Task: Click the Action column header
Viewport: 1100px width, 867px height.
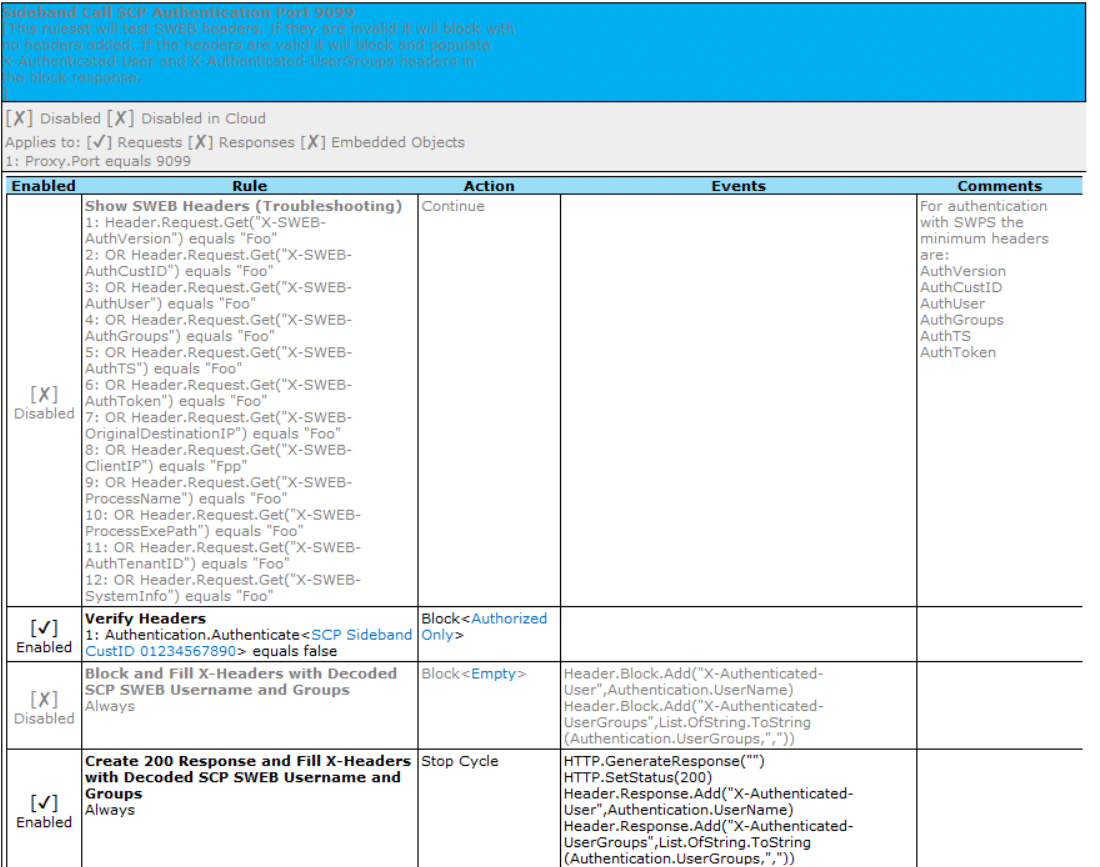Action: coord(489,186)
